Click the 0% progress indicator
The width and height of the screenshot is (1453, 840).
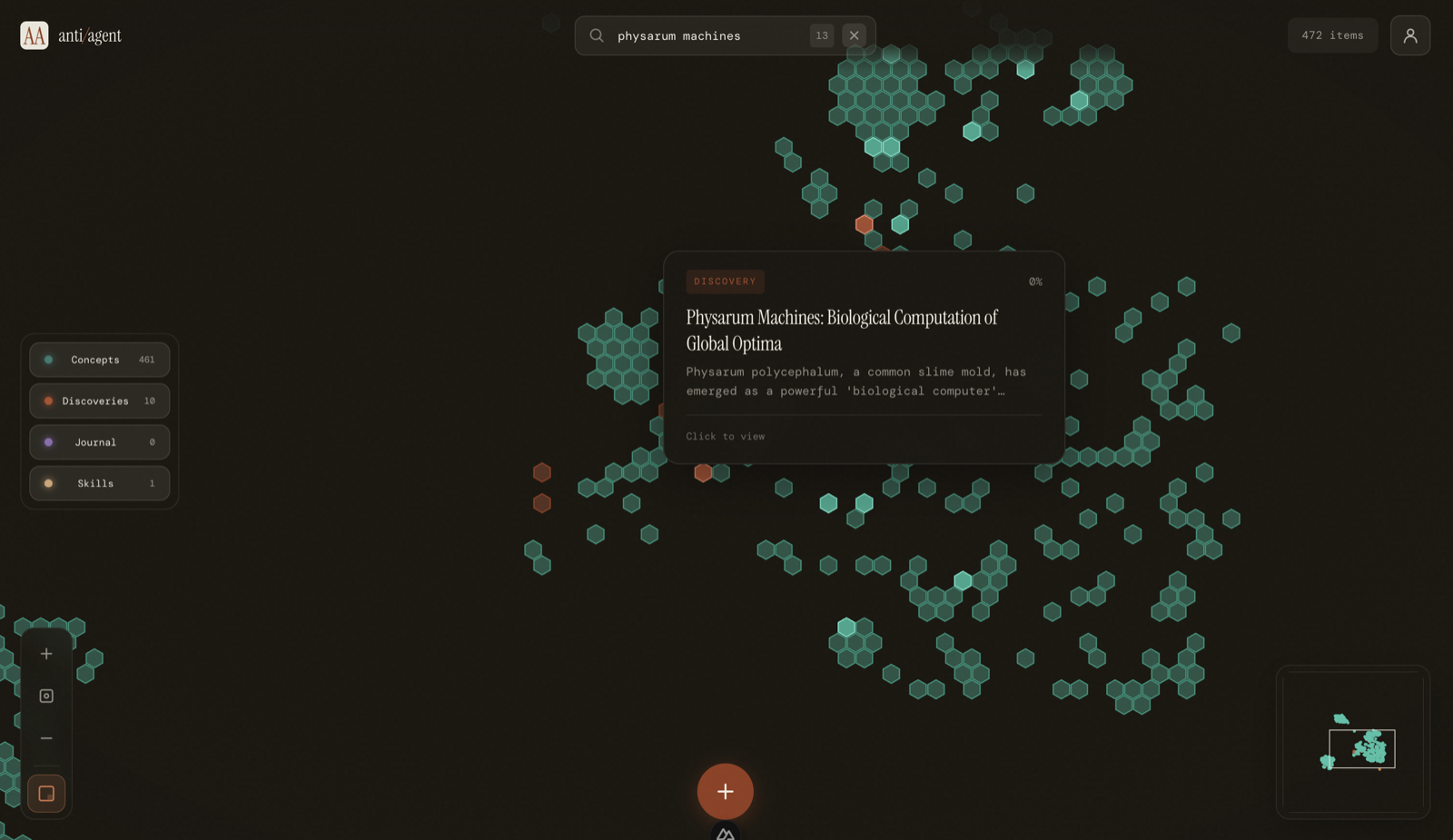click(x=1035, y=281)
